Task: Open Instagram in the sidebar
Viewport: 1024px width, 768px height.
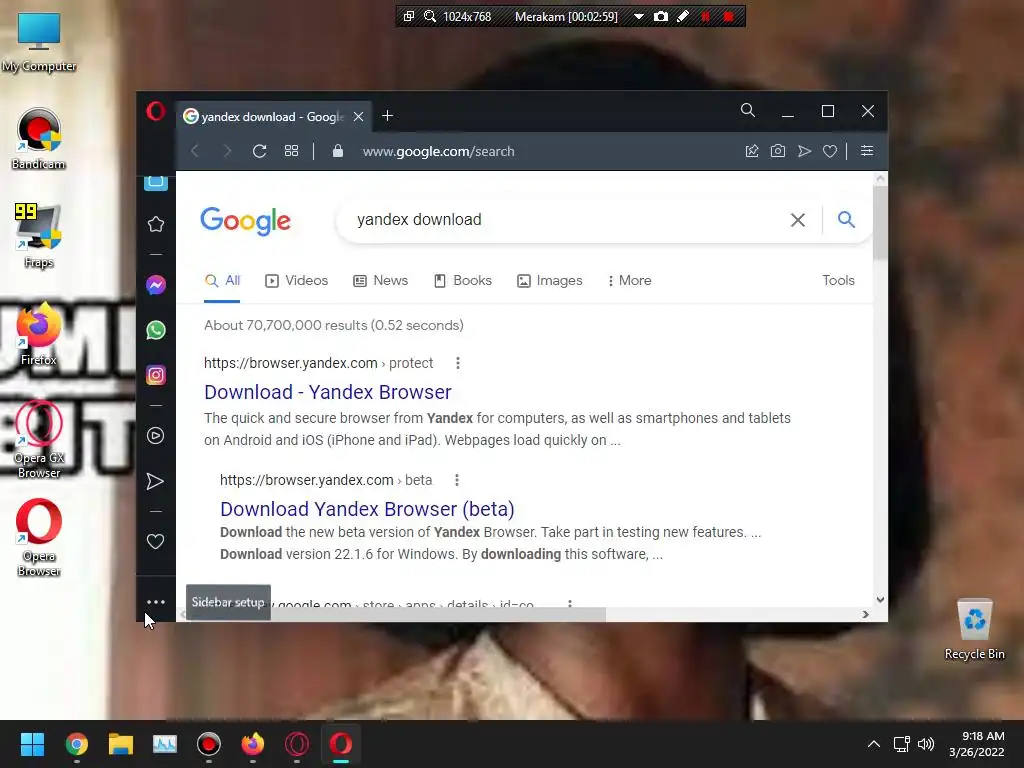Action: pyautogui.click(x=155, y=375)
